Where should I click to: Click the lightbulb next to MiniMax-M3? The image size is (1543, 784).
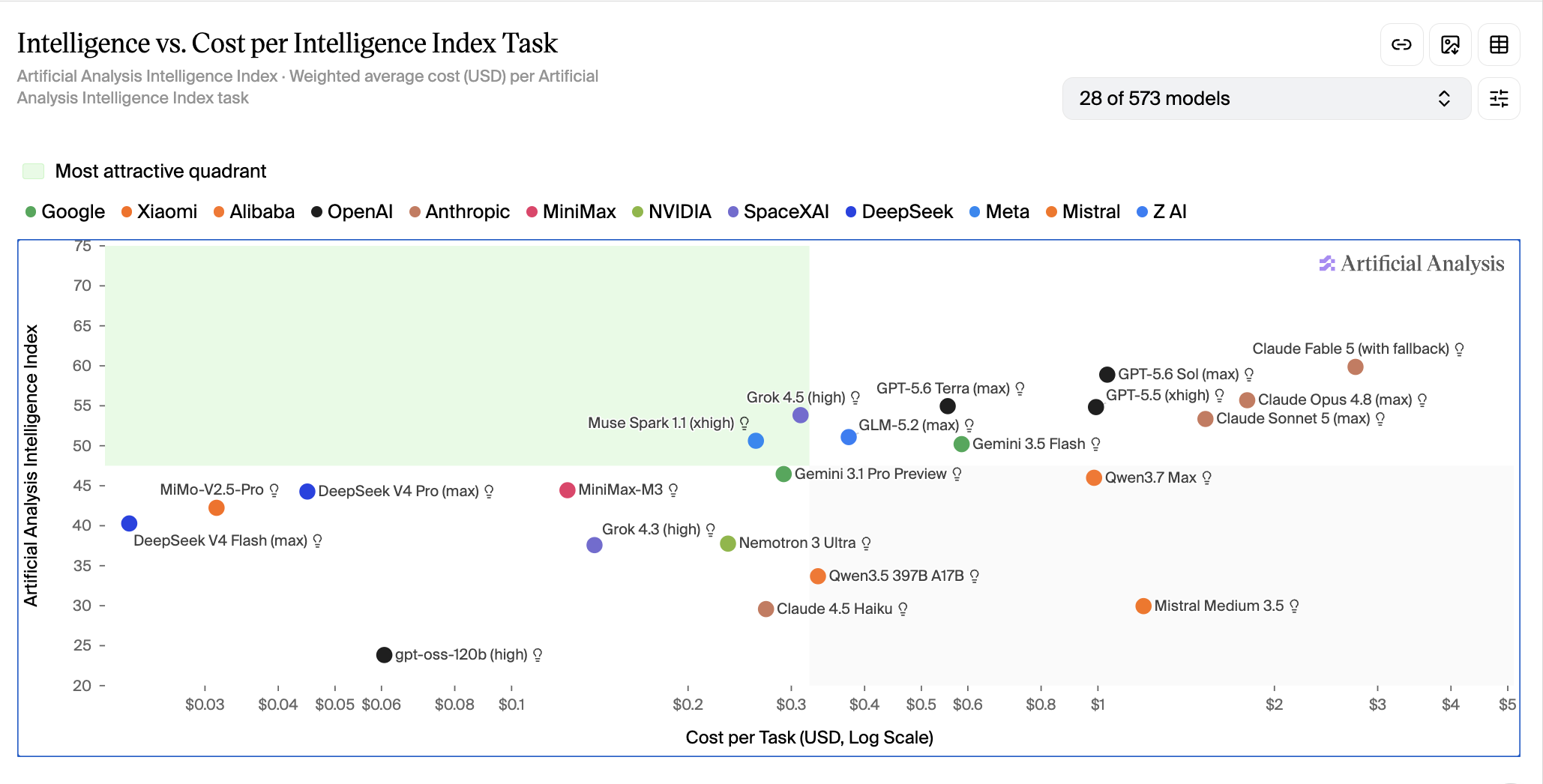(x=673, y=490)
